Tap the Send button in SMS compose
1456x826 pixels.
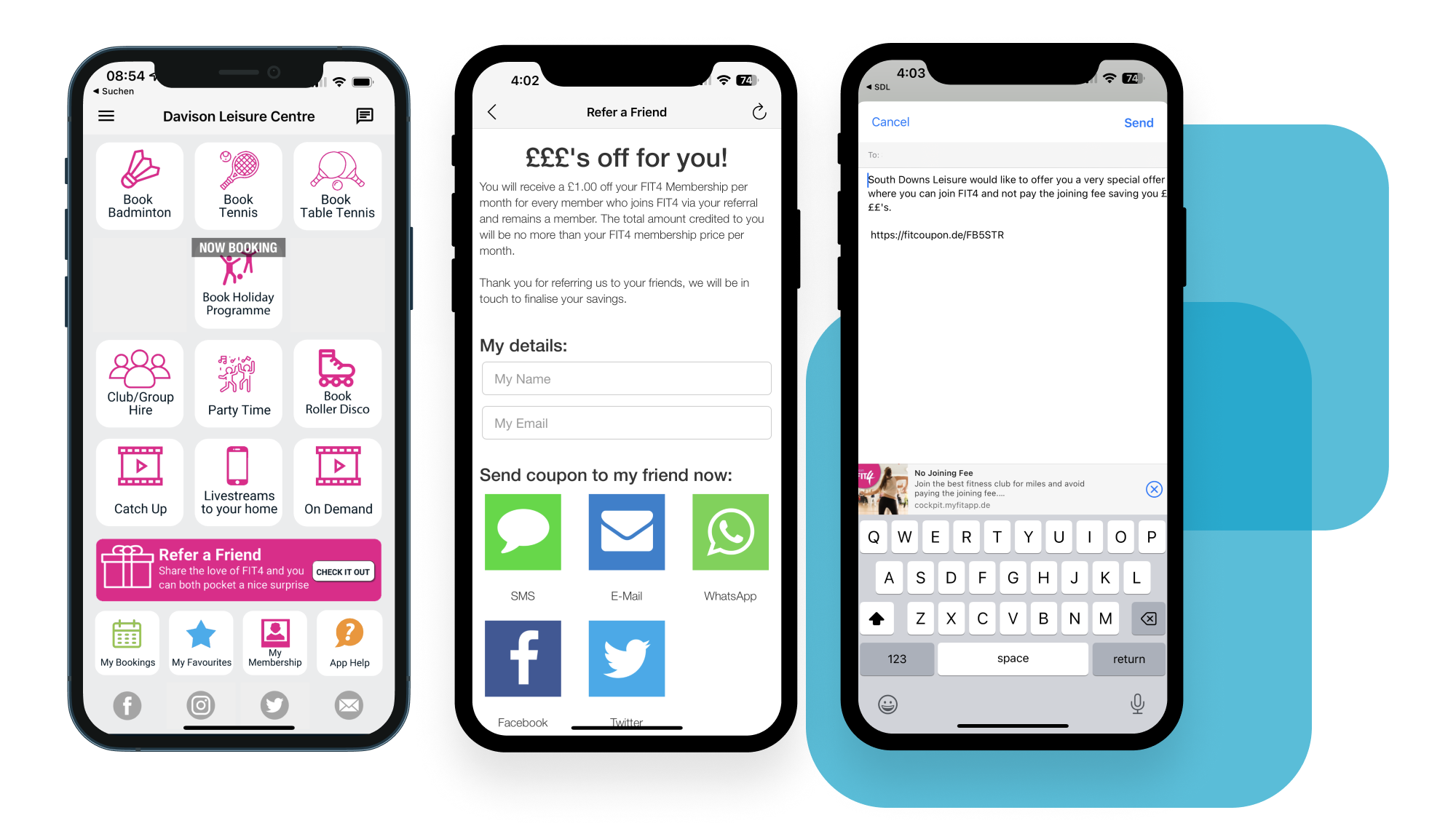[x=1140, y=122]
